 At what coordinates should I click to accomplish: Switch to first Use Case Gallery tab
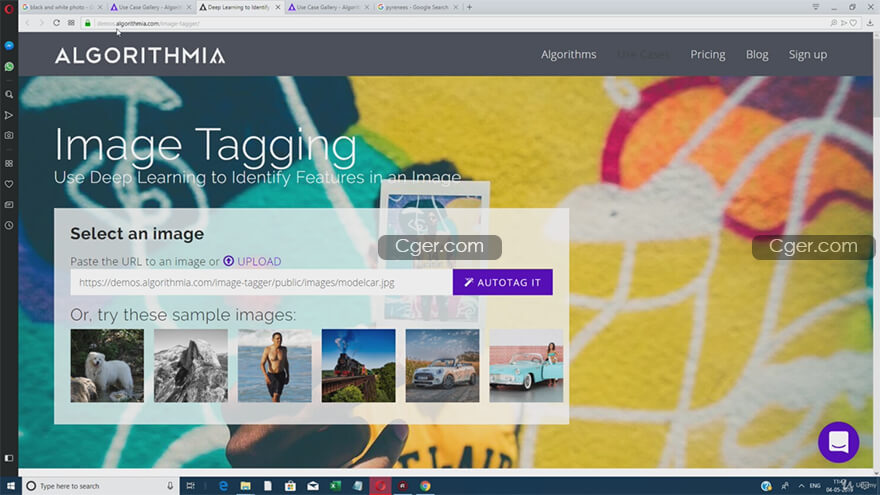[148, 7]
